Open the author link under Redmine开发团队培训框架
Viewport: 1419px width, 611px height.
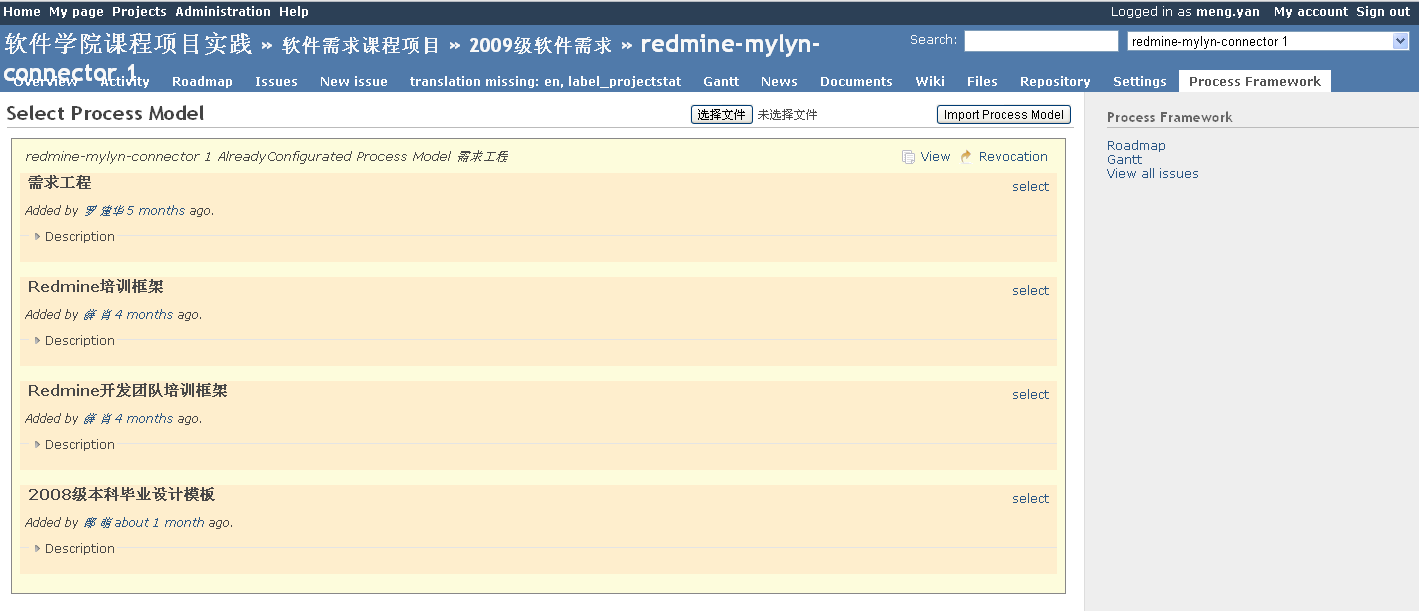point(97,419)
